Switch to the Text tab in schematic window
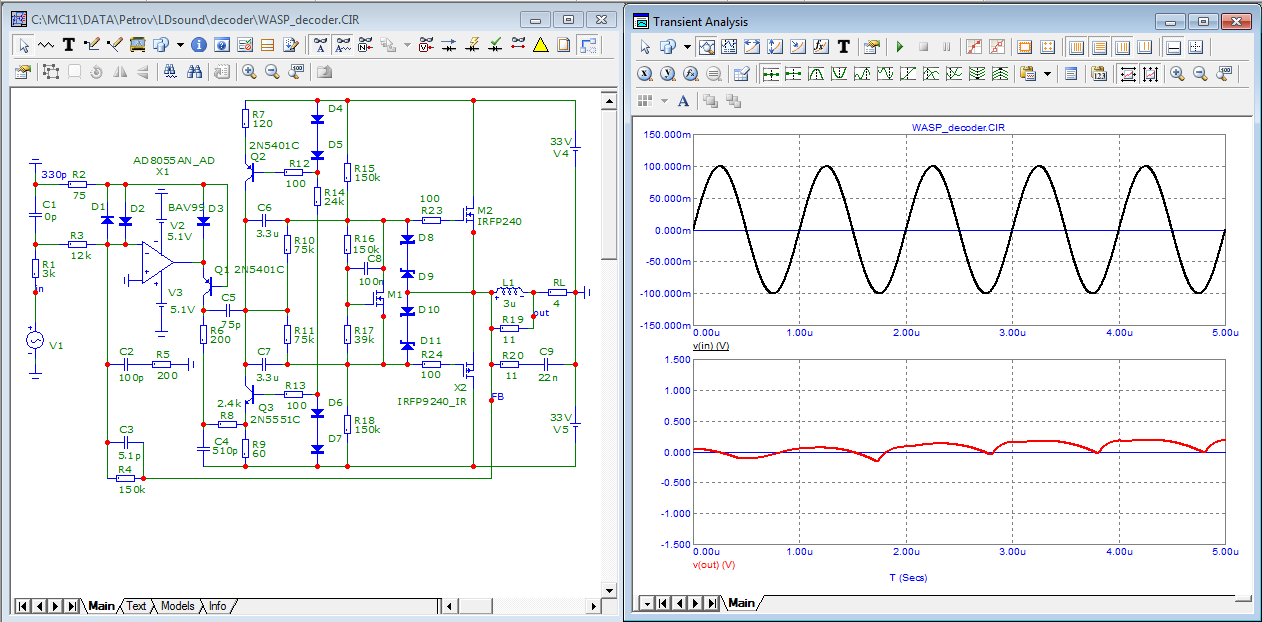The width and height of the screenshot is (1262, 622). pos(136,606)
